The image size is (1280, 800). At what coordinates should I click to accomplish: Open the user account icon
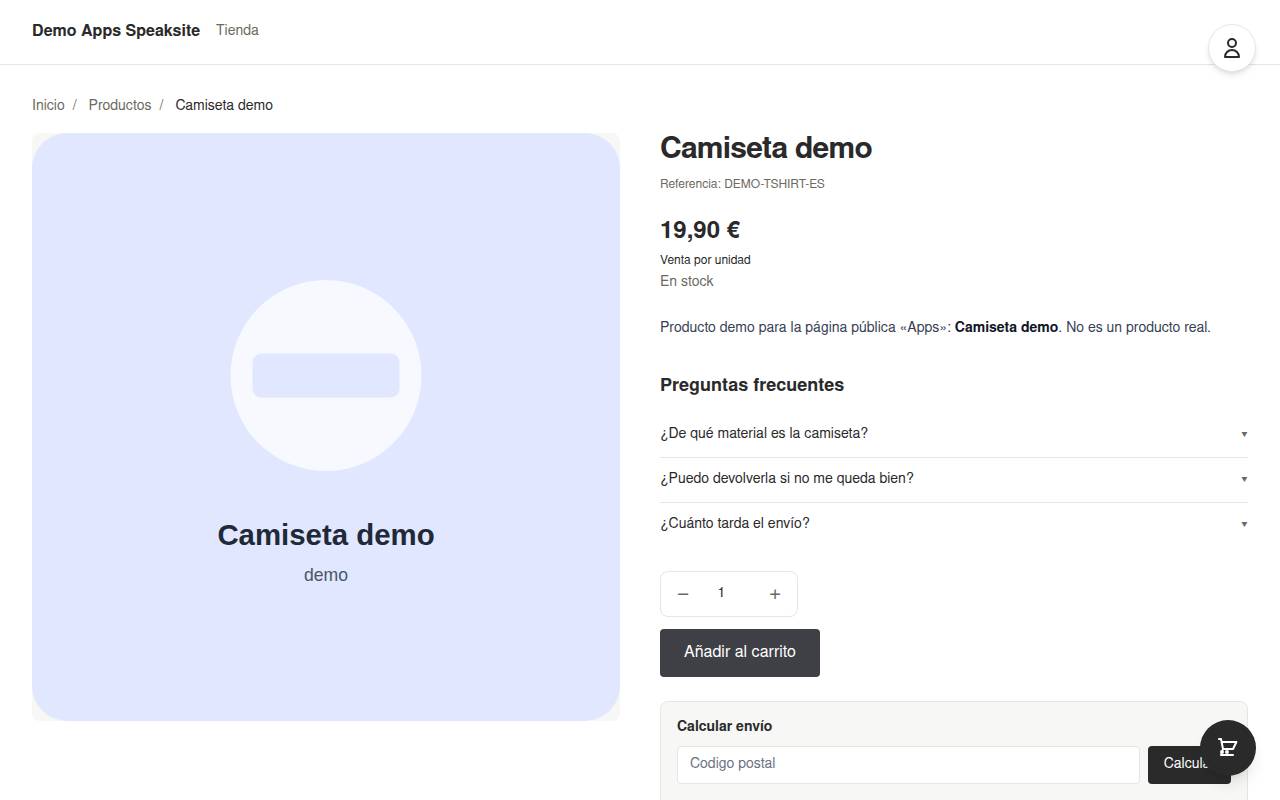(1232, 48)
